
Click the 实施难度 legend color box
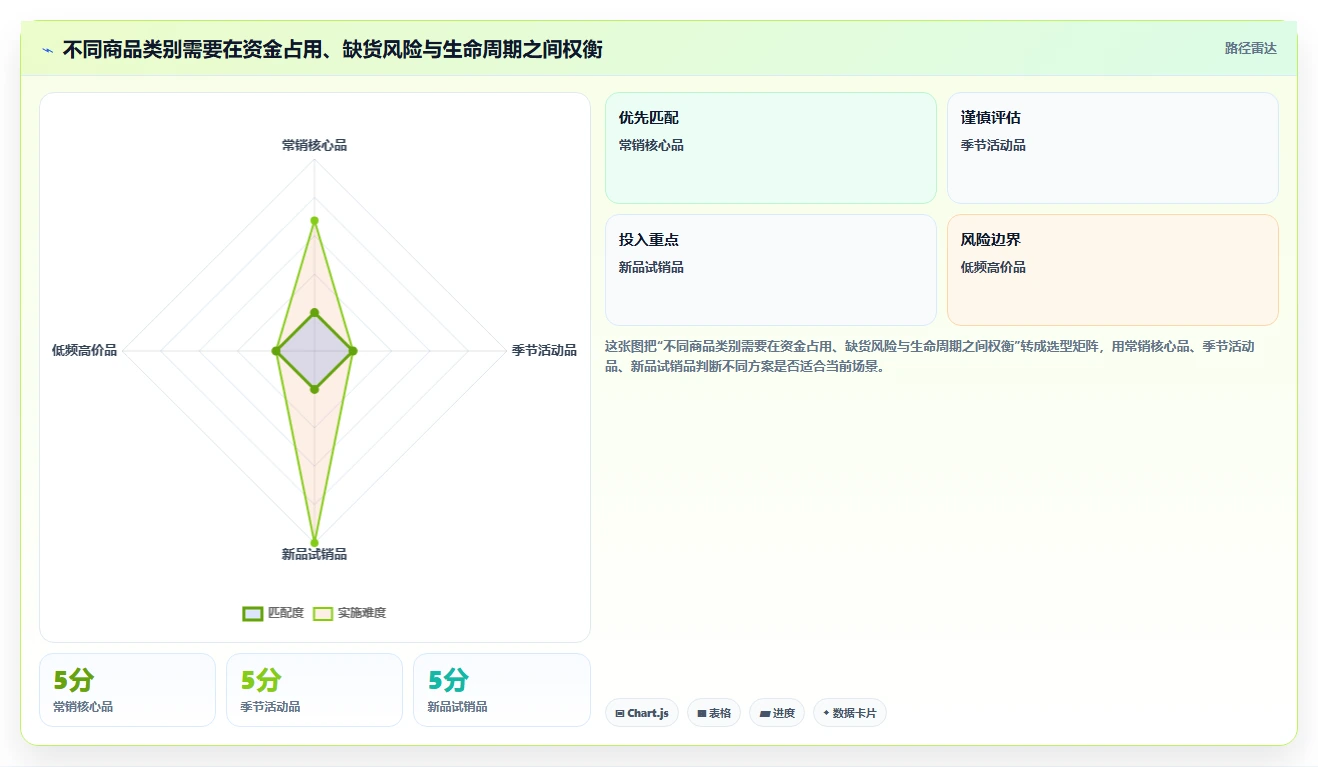tap(323, 613)
